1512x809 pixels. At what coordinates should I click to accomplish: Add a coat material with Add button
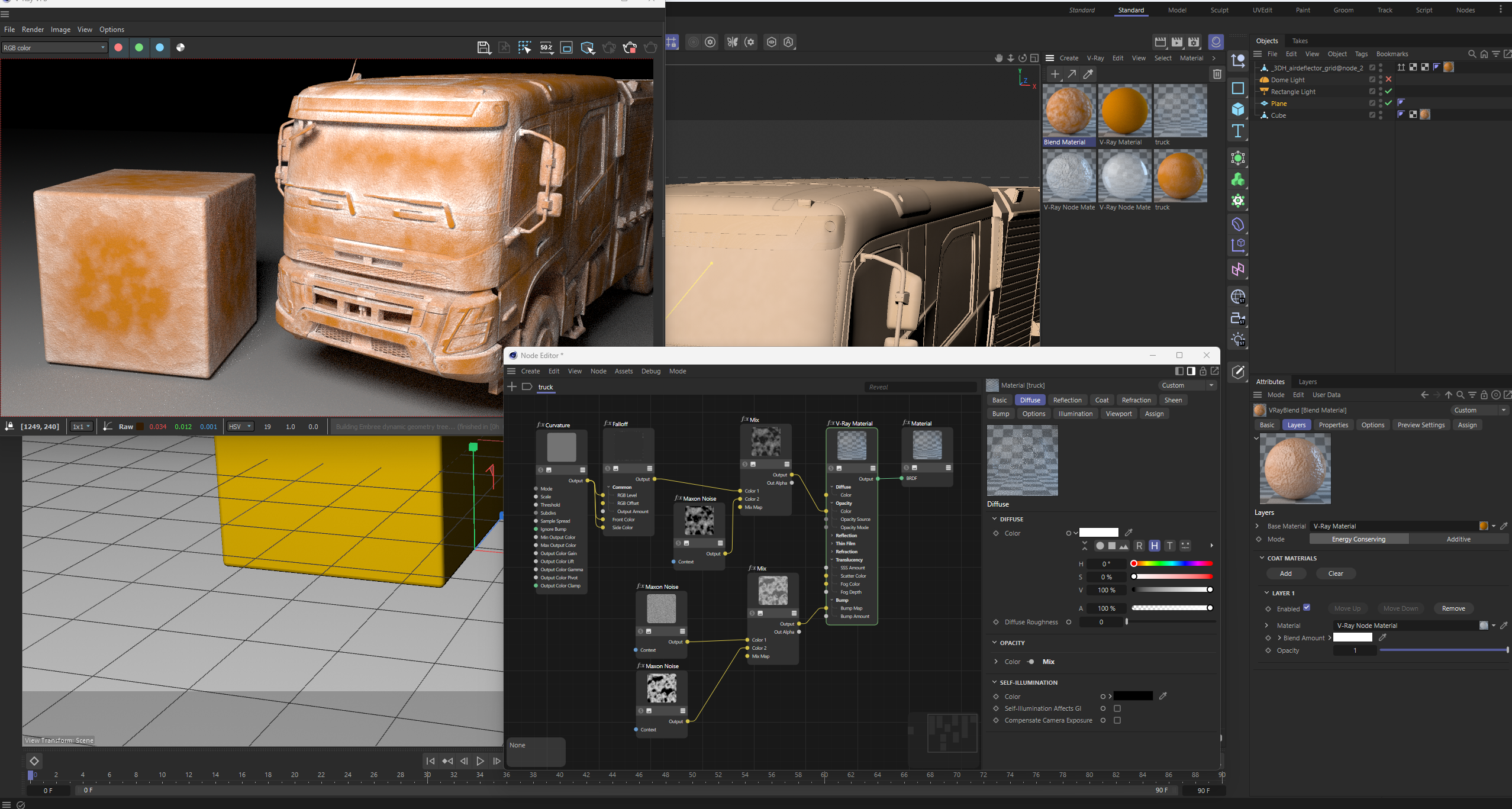tap(1285, 573)
